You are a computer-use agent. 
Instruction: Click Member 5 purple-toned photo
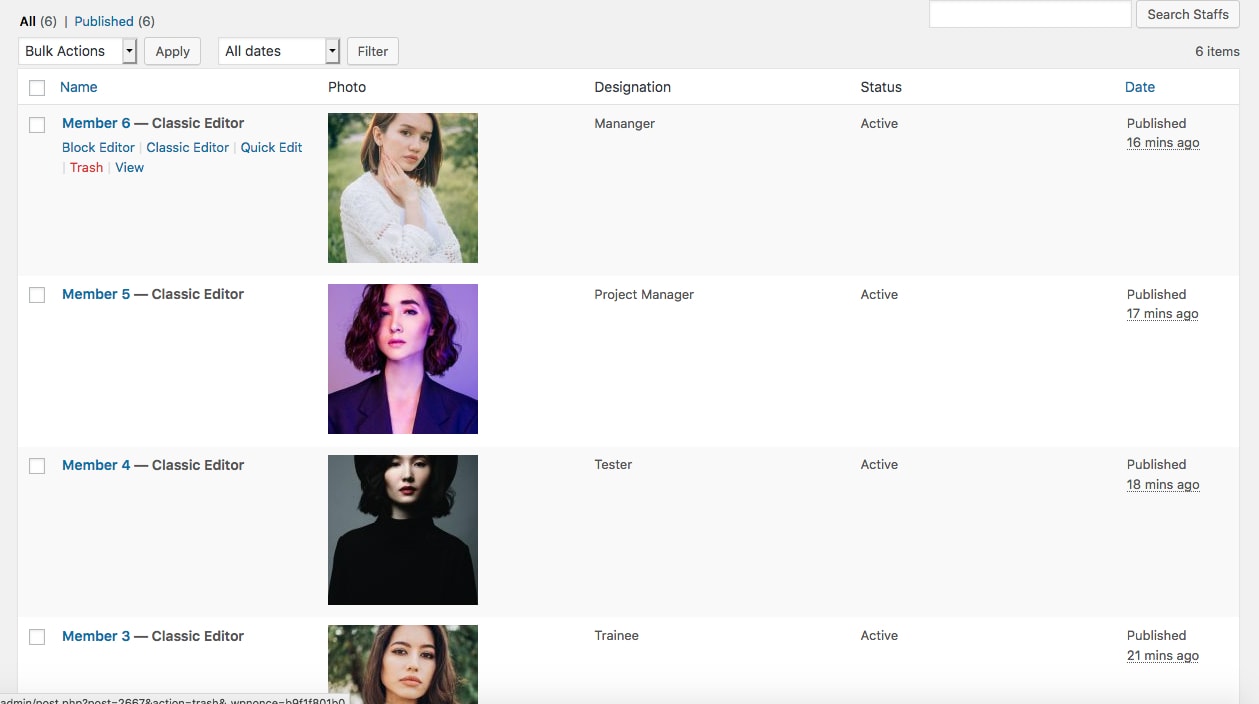pos(403,359)
